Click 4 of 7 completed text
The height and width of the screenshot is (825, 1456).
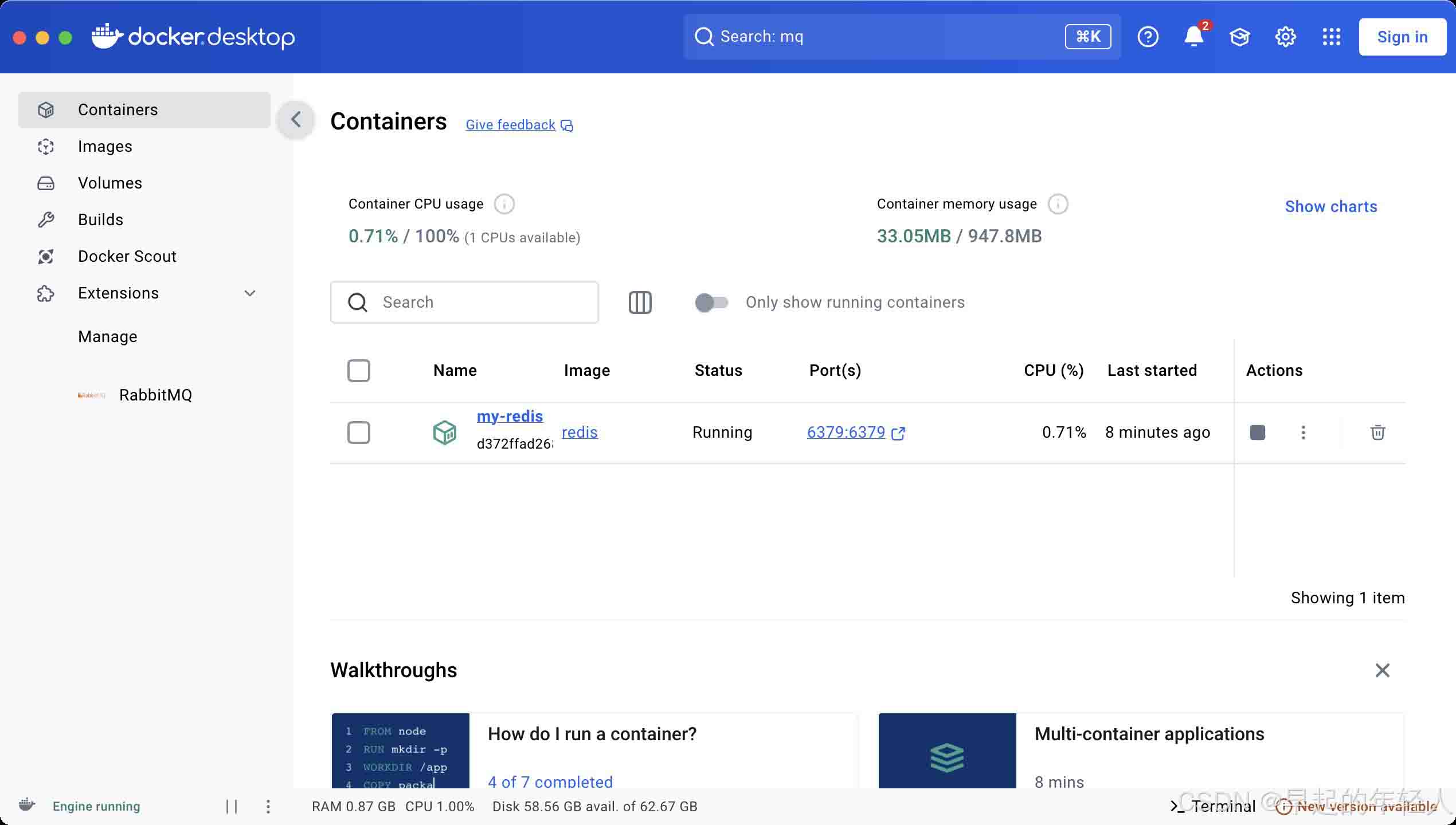pos(550,781)
